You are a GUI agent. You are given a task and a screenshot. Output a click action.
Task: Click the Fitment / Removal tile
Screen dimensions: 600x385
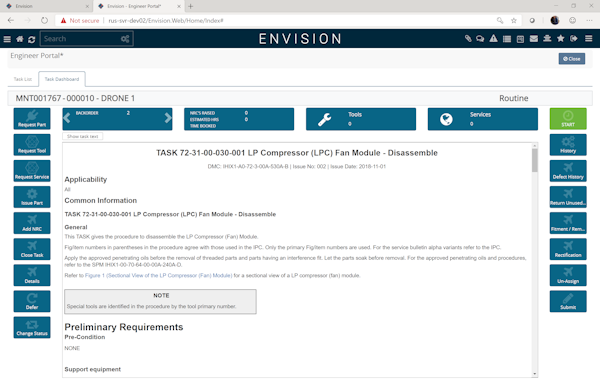pos(568,223)
